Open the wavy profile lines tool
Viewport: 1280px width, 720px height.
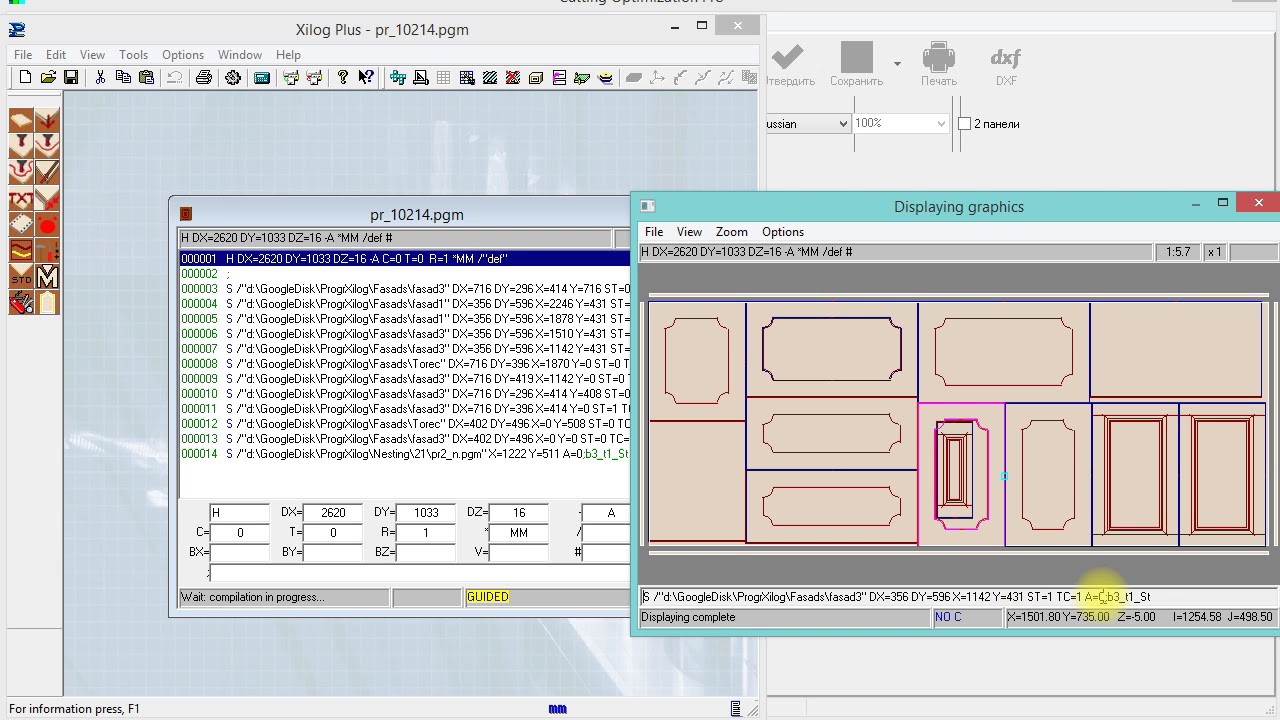click(21, 251)
